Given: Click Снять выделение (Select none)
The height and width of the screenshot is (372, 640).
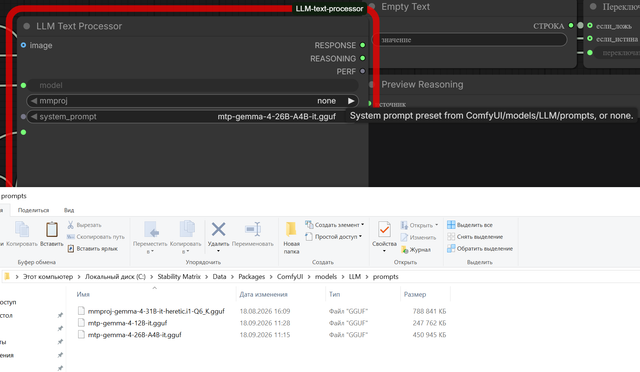Looking at the screenshot, I should [475, 236].
